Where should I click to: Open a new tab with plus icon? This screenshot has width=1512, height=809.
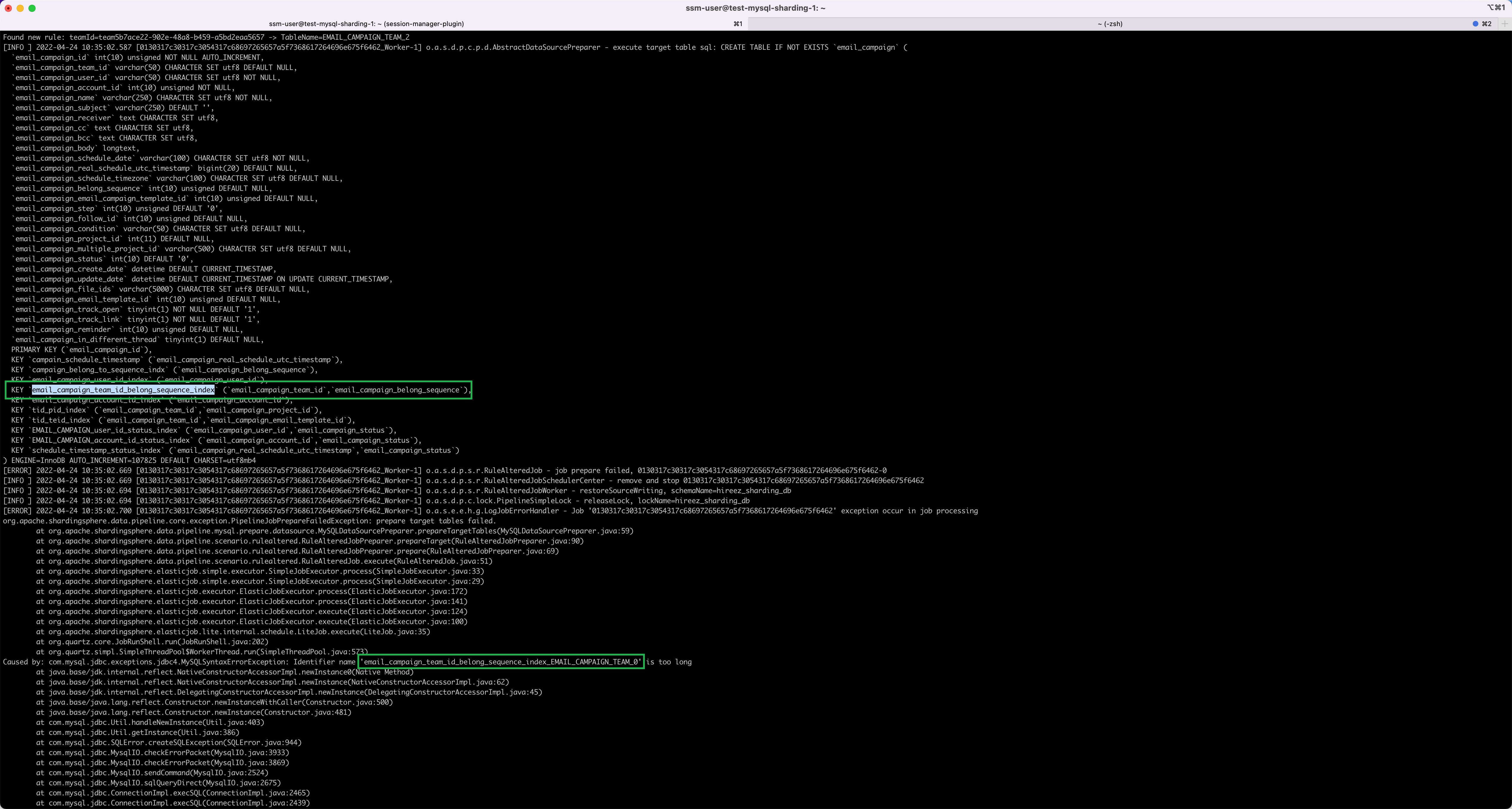pos(1504,23)
